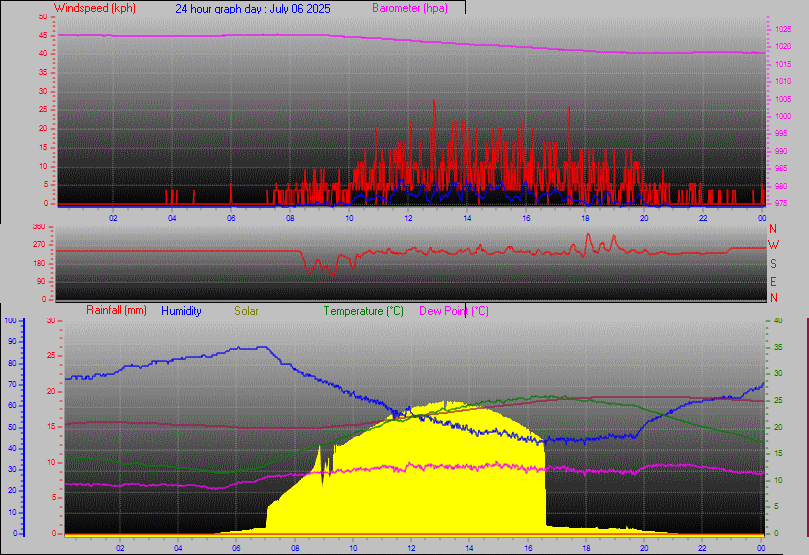809x555 pixels.
Task: Click hour 06 on the bottom graph axis
Action: [x=236, y=548]
